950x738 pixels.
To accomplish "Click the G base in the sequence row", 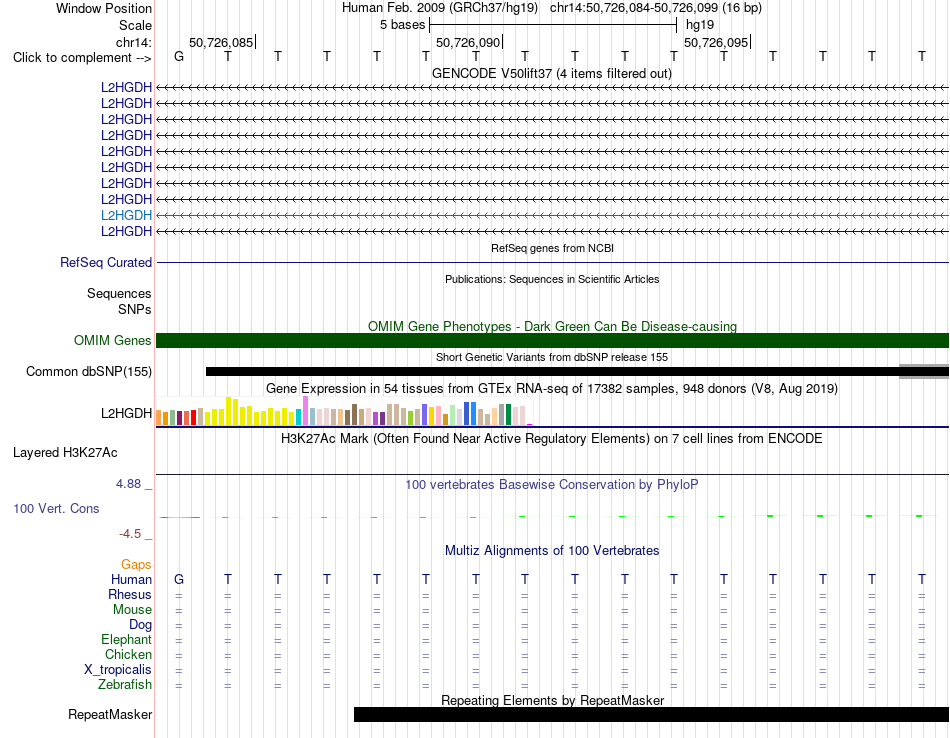I will [179, 56].
